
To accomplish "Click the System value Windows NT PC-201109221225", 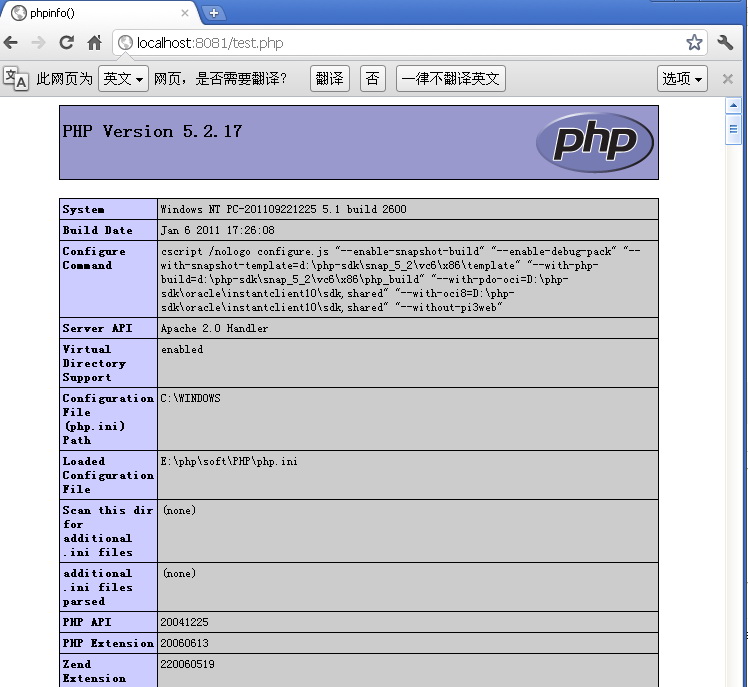I will click(x=283, y=209).
